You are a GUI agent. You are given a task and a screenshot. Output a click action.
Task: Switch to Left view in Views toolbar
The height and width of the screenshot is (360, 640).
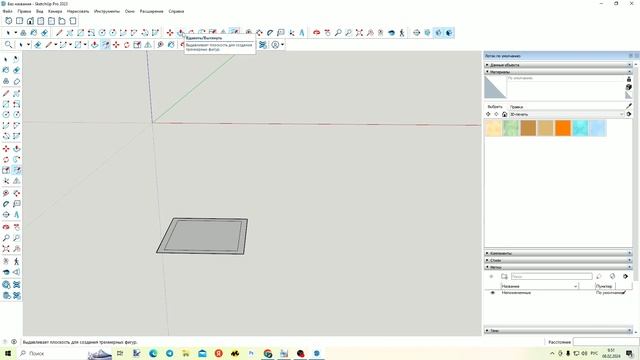[x=62, y=21]
